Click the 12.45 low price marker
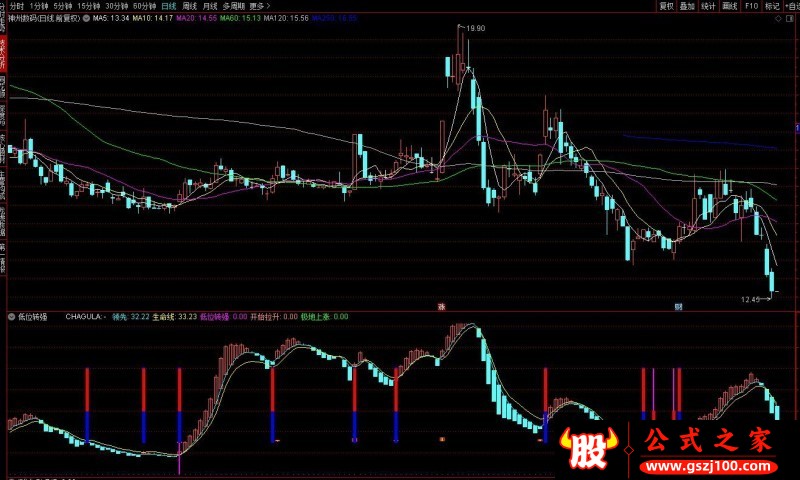Image resolution: width=800 pixels, height=480 pixels. click(750, 299)
